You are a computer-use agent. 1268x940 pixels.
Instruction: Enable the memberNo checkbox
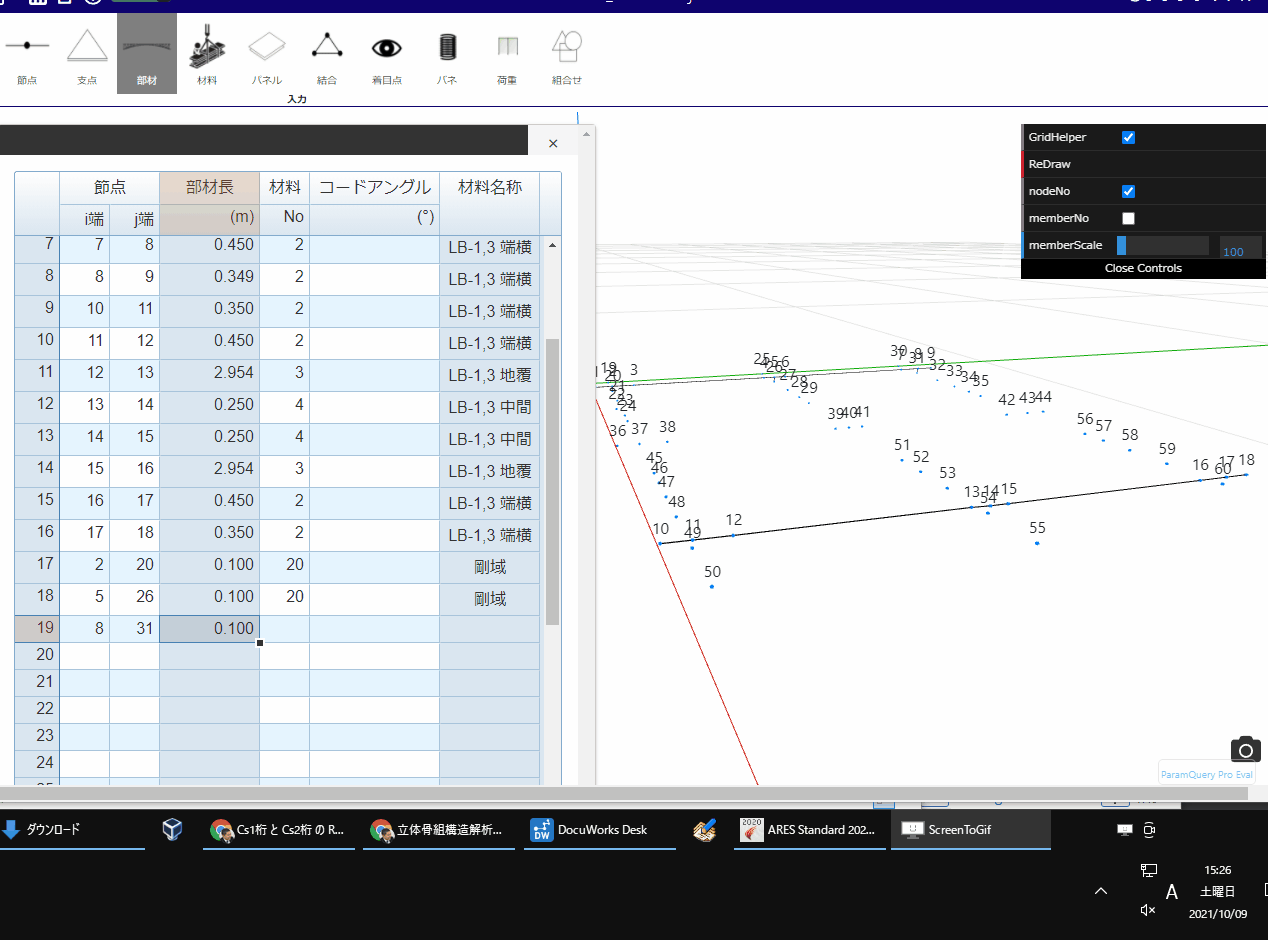coord(1128,218)
